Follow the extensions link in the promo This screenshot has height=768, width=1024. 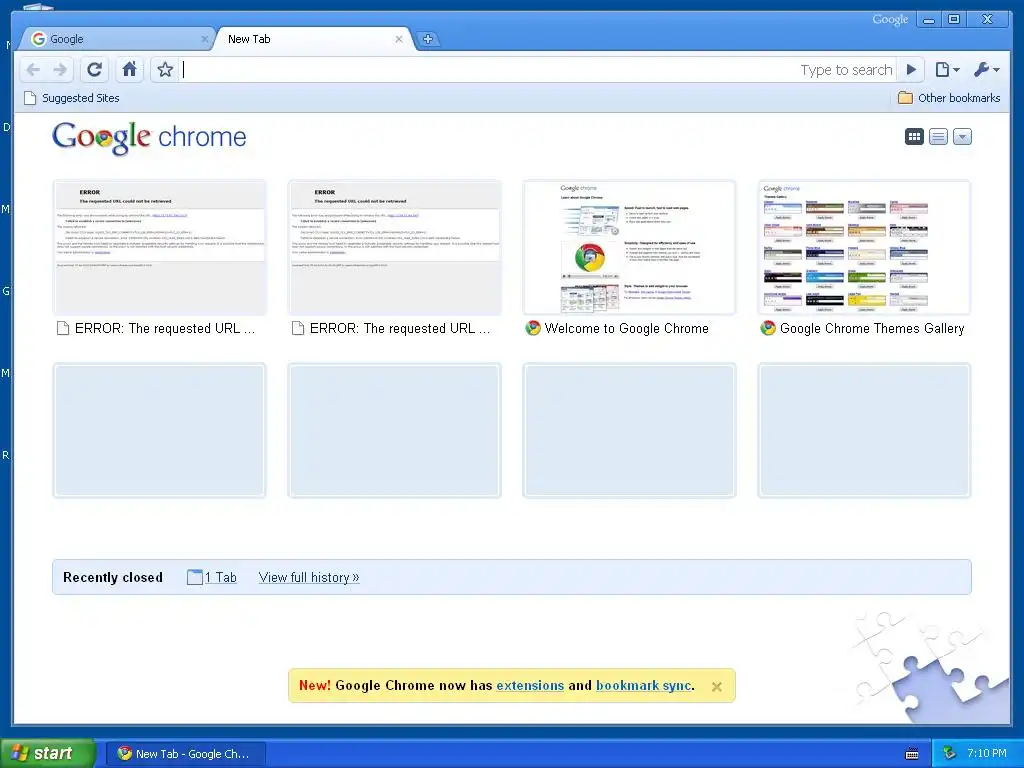coord(530,686)
